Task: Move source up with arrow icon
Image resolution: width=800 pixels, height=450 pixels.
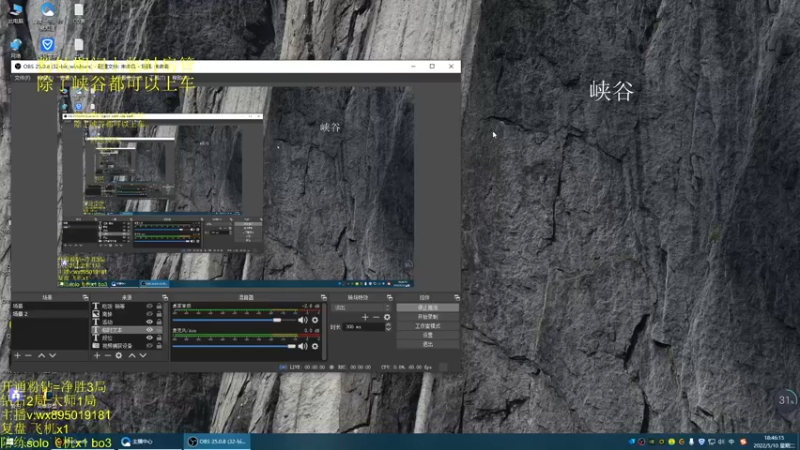Action: [x=132, y=355]
